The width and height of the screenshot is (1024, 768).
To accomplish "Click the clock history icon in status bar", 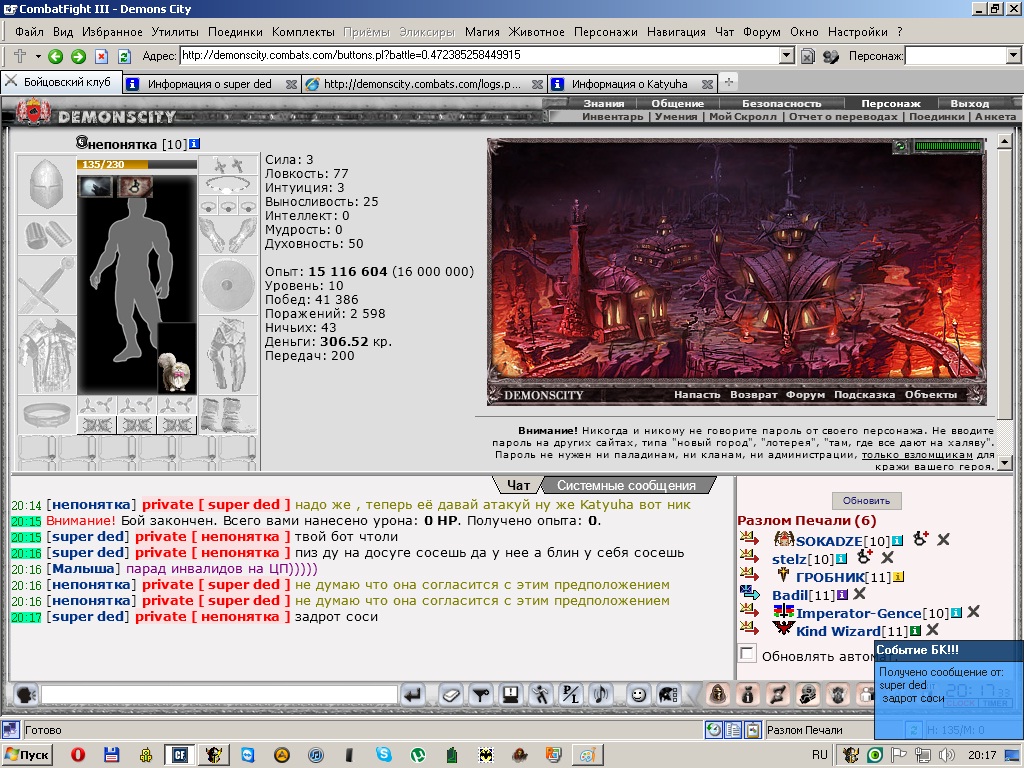I will (714, 729).
